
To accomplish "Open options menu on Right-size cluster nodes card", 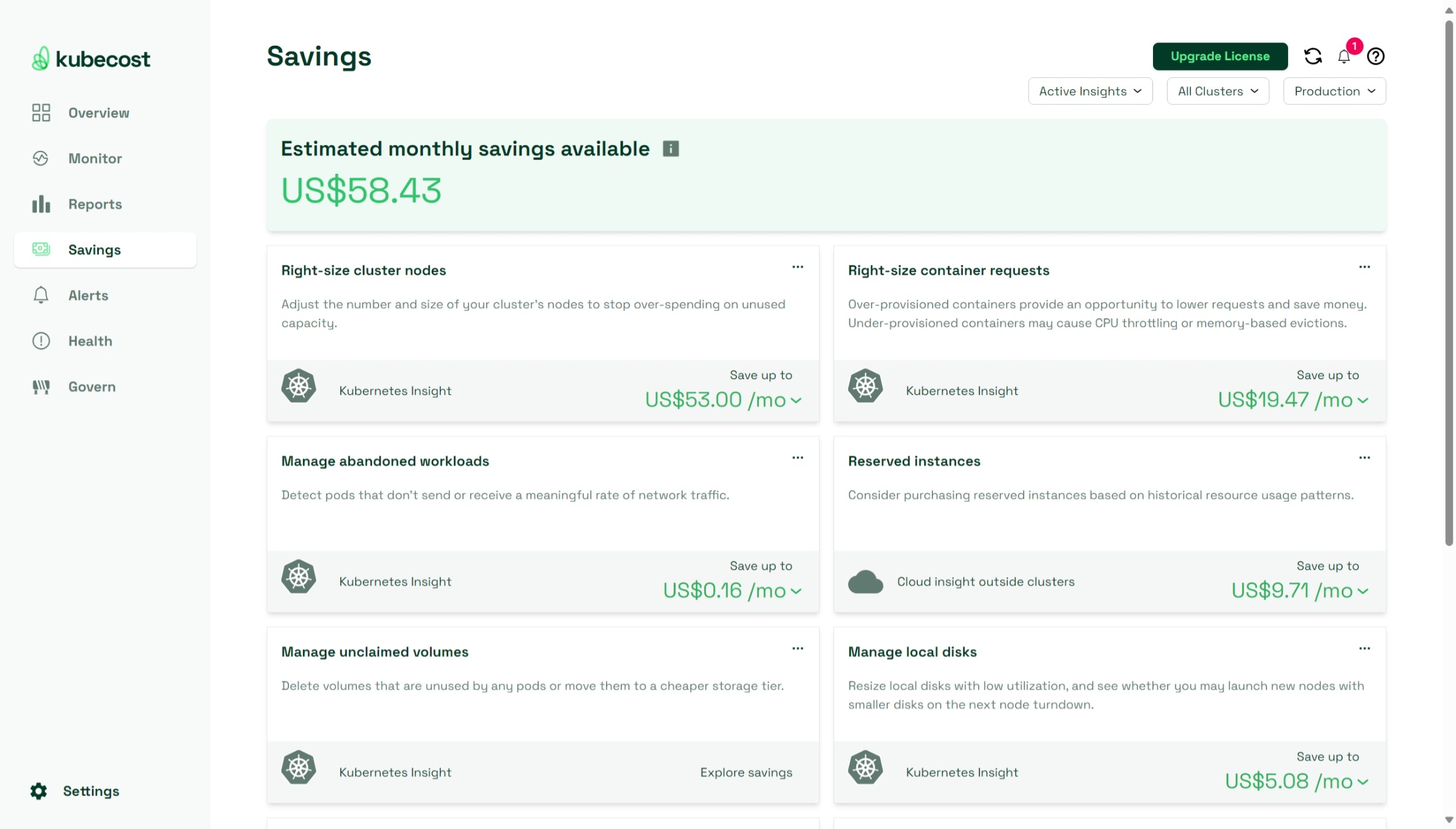I will coord(797,267).
